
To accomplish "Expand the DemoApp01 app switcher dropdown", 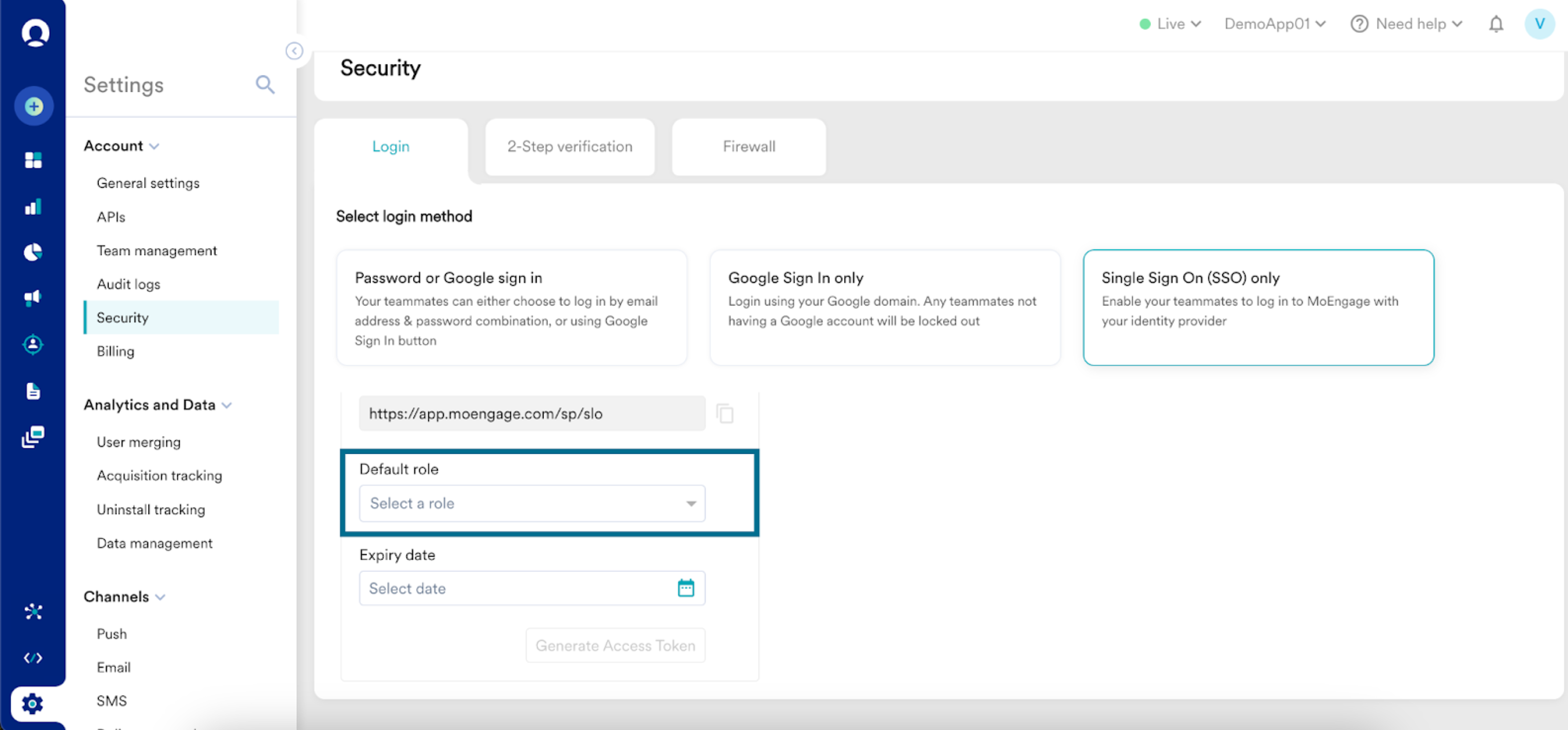I will pos(1274,24).
